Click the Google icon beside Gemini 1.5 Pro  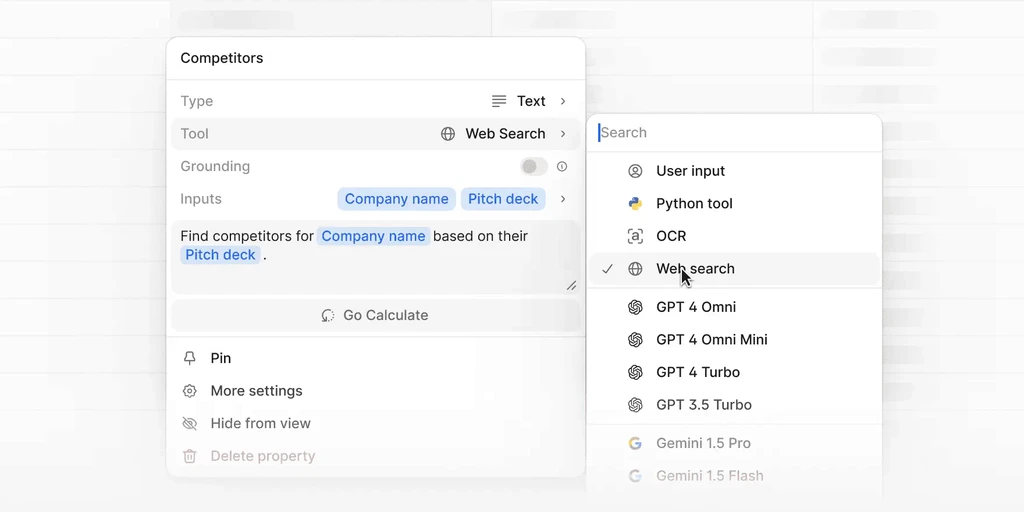[x=635, y=443]
